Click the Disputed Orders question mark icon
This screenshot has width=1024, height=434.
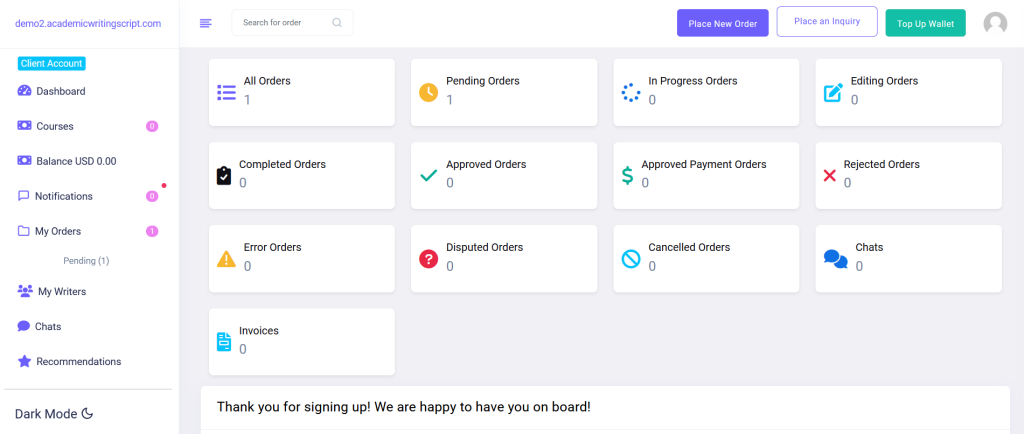[x=428, y=259]
